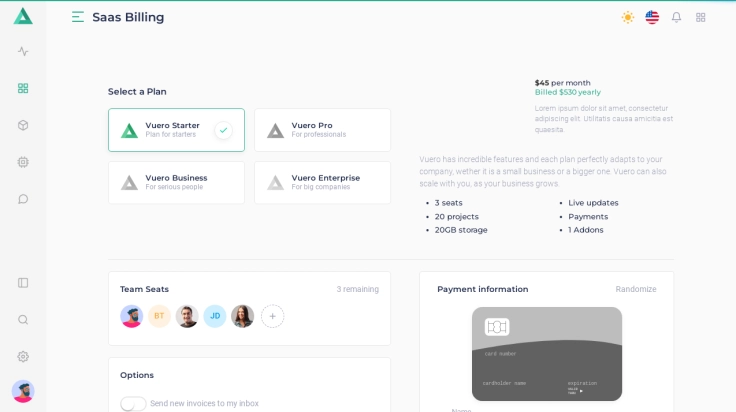Screen dimensions: 736x412
Task: Add a team seat with plus button
Action: (272, 316)
